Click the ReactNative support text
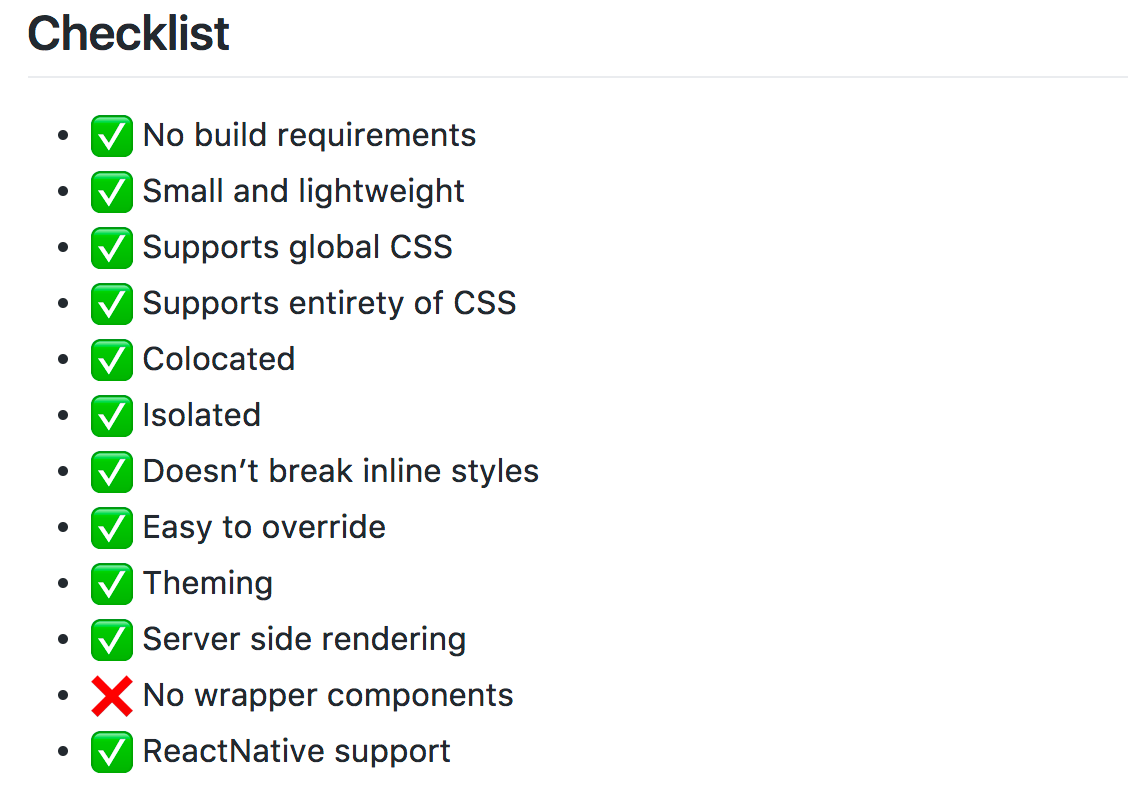Image resolution: width=1128 pixels, height=788 pixels. coord(296,752)
